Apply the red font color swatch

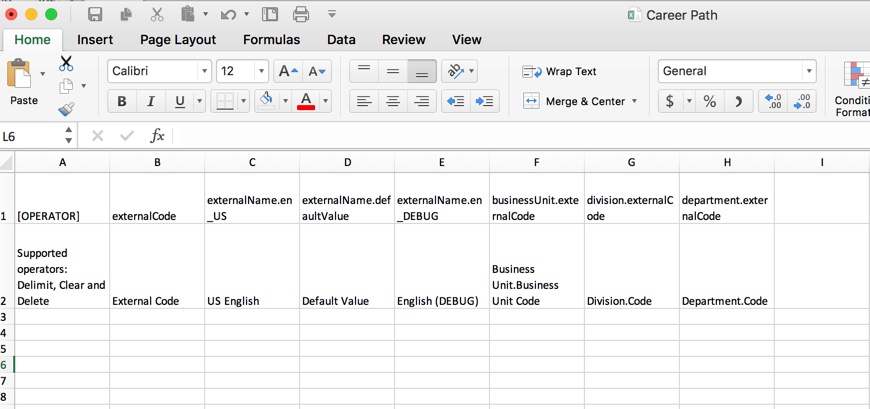coord(306,101)
